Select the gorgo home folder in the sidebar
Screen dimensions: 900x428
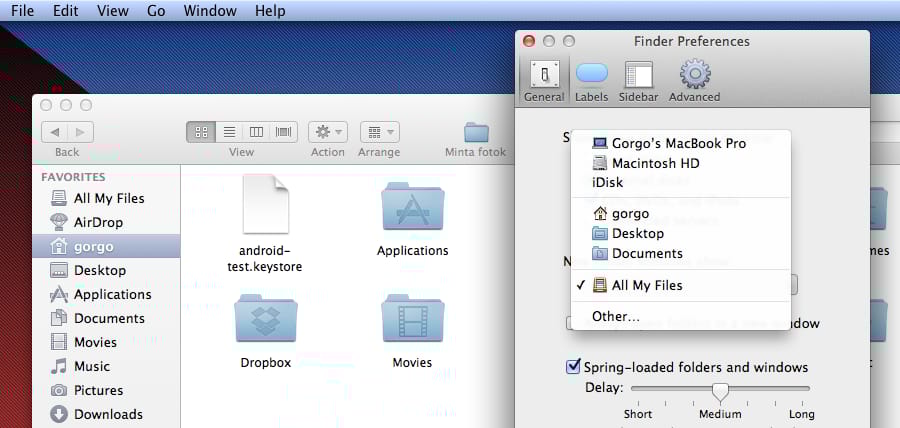point(106,246)
